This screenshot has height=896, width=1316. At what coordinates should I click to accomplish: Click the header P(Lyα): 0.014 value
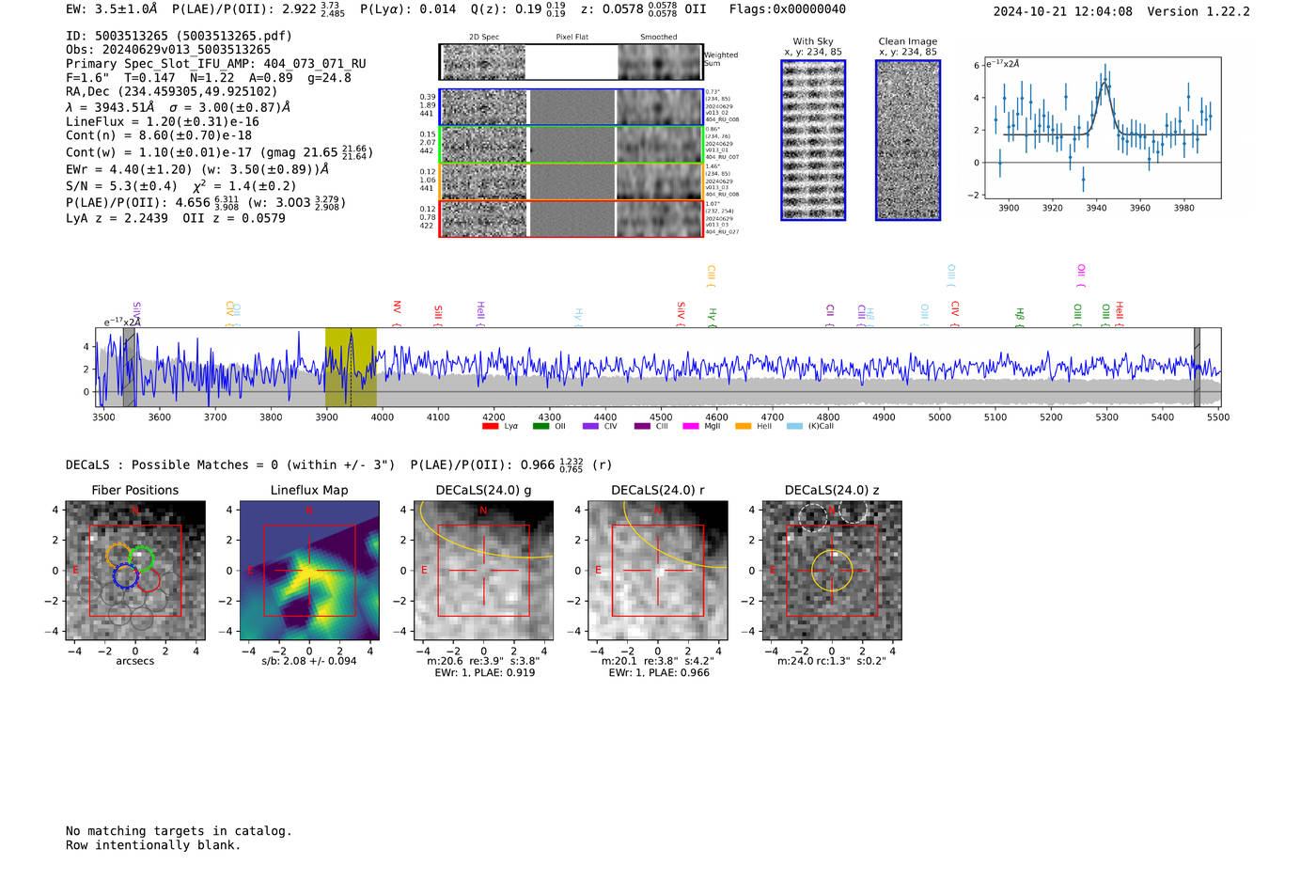(408, 9)
